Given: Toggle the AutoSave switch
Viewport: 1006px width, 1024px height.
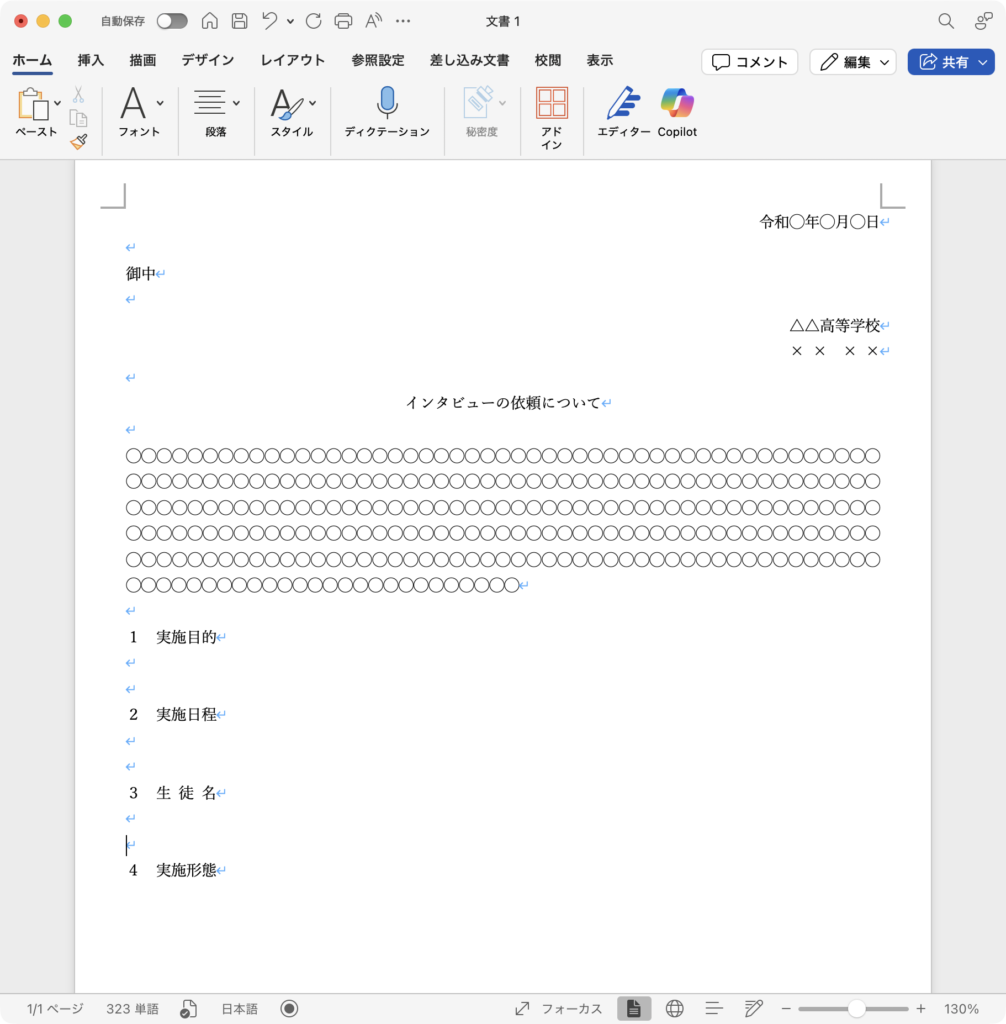Looking at the screenshot, I should click(x=171, y=21).
